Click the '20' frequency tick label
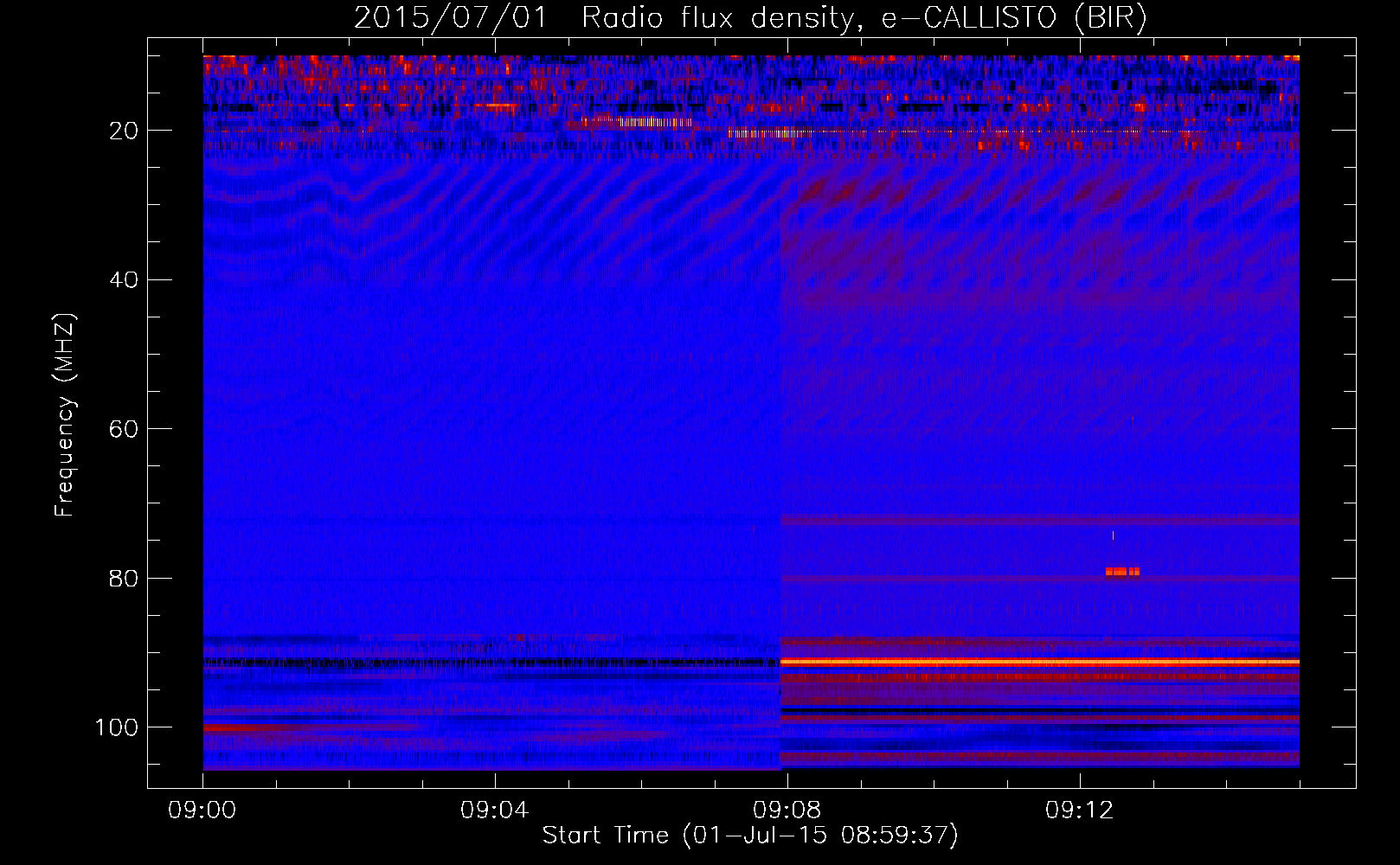 pyautogui.click(x=124, y=131)
